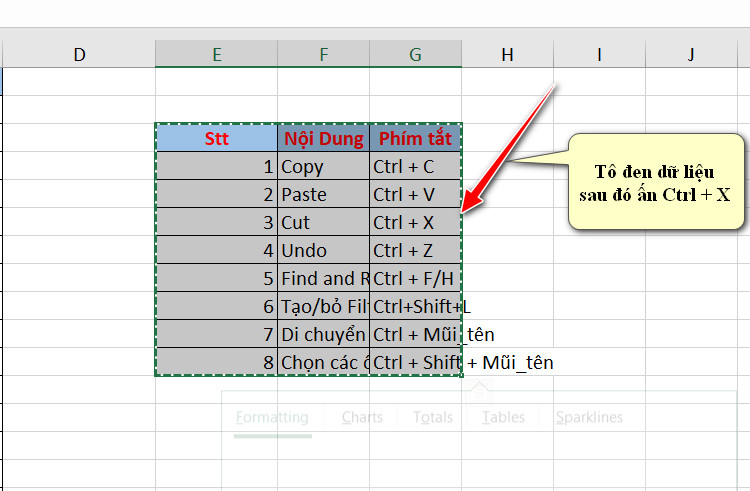Select the Paste cell
The image size is (750, 491).
click(x=323, y=194)
